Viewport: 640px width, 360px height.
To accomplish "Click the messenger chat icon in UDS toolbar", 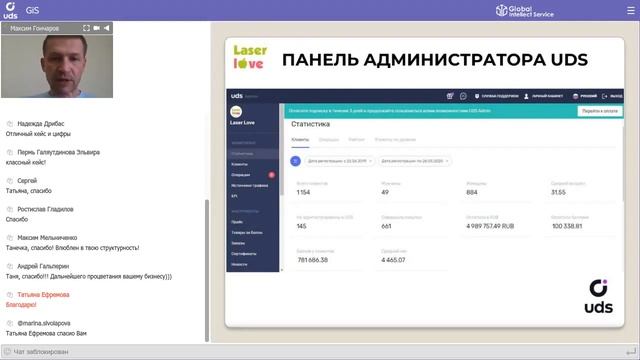I will [463, 96].
